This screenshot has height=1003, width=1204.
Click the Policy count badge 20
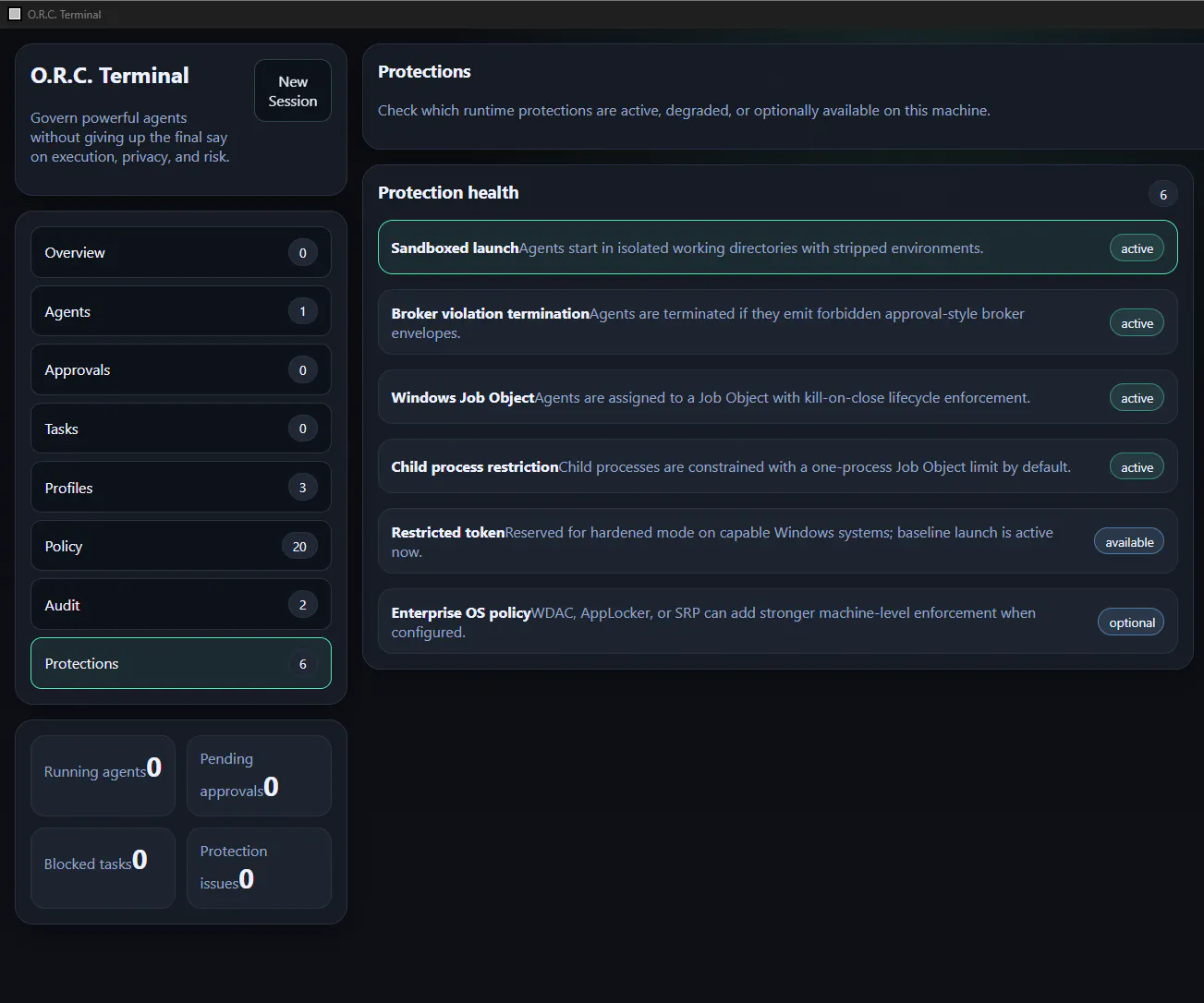pyautogui.click(x=299, y=547)
